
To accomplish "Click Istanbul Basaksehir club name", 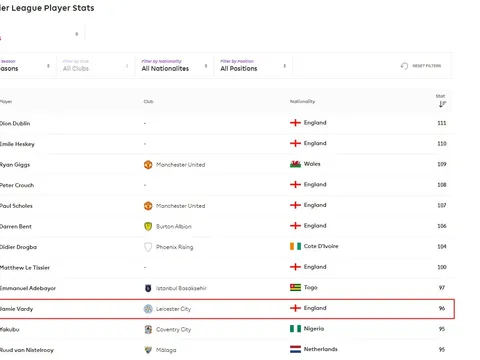I will click(x=181, y=288).
